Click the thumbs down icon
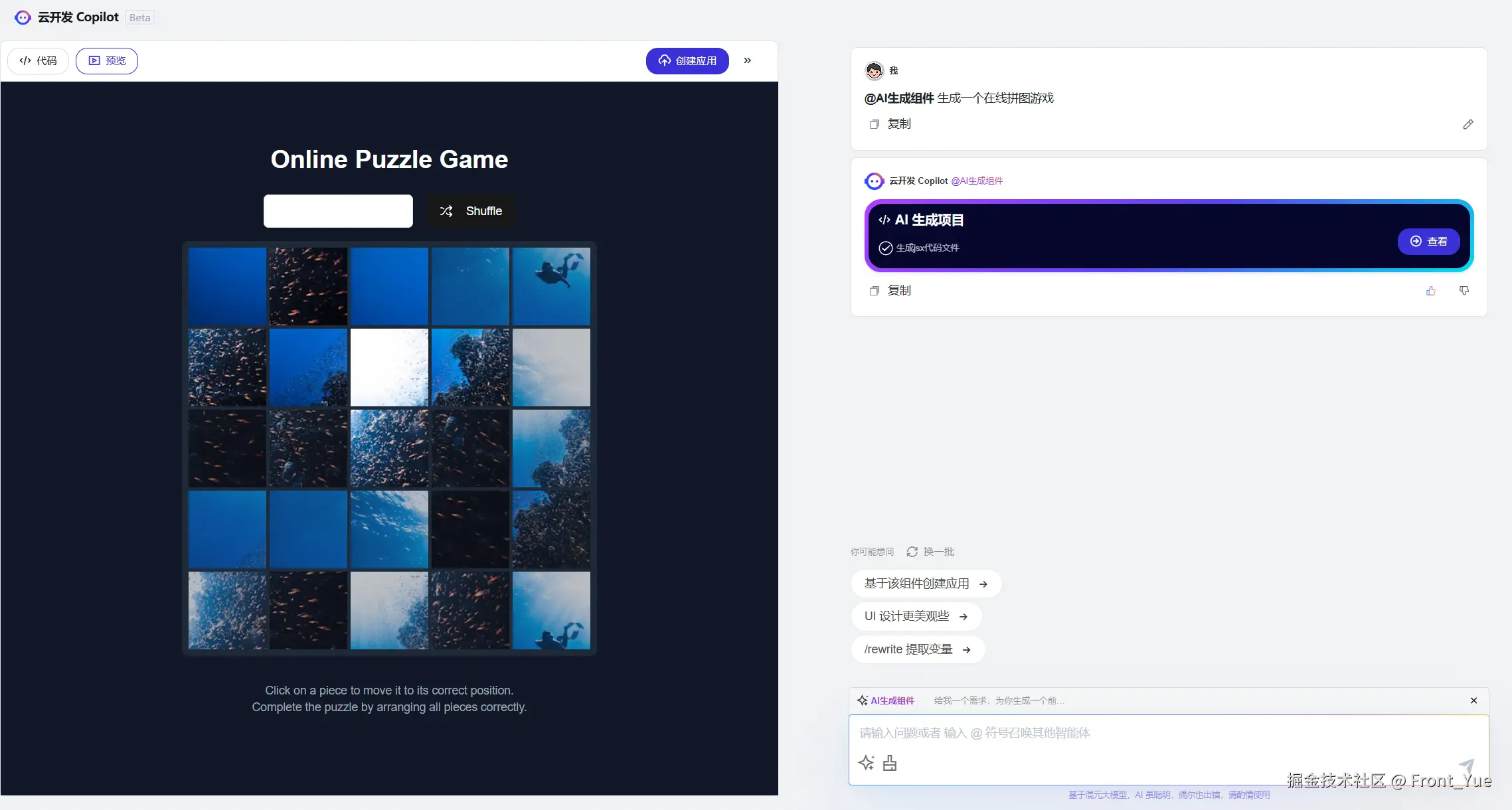This screenshot has height=810, width=1512. [1464, 291]
